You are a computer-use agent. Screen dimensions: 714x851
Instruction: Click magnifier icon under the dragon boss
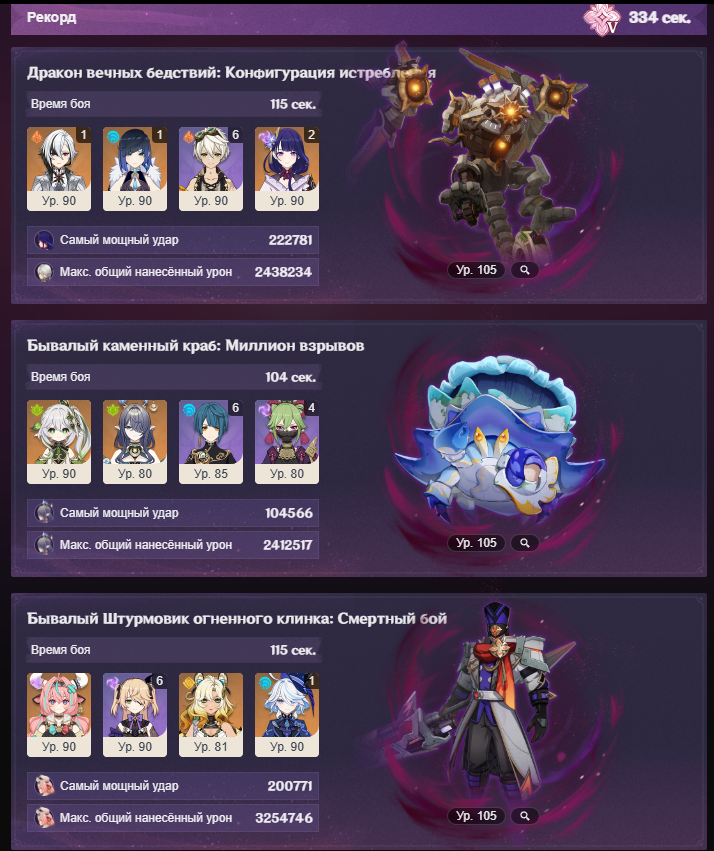[525, 270]
